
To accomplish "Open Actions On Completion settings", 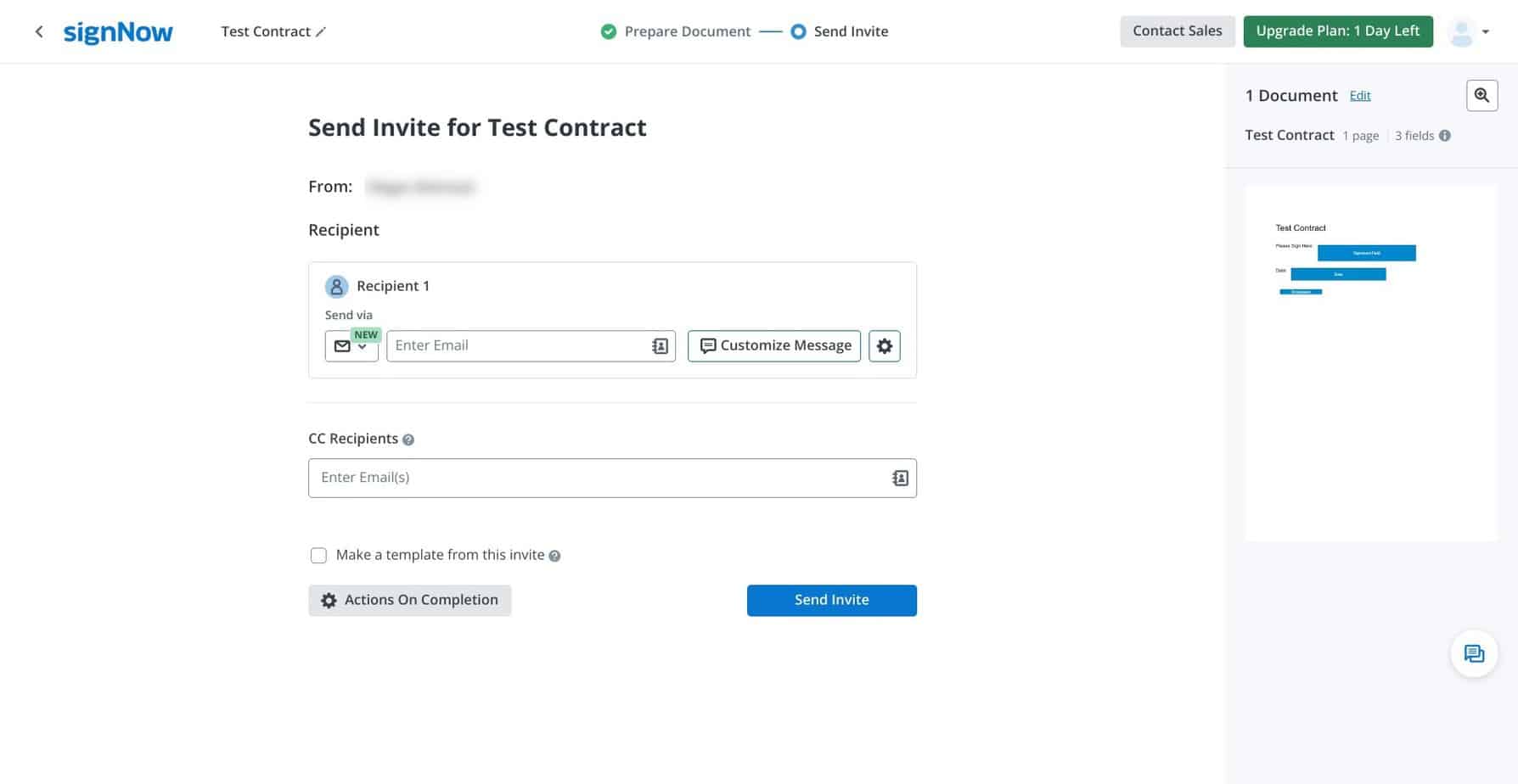I will pos(409,601).
